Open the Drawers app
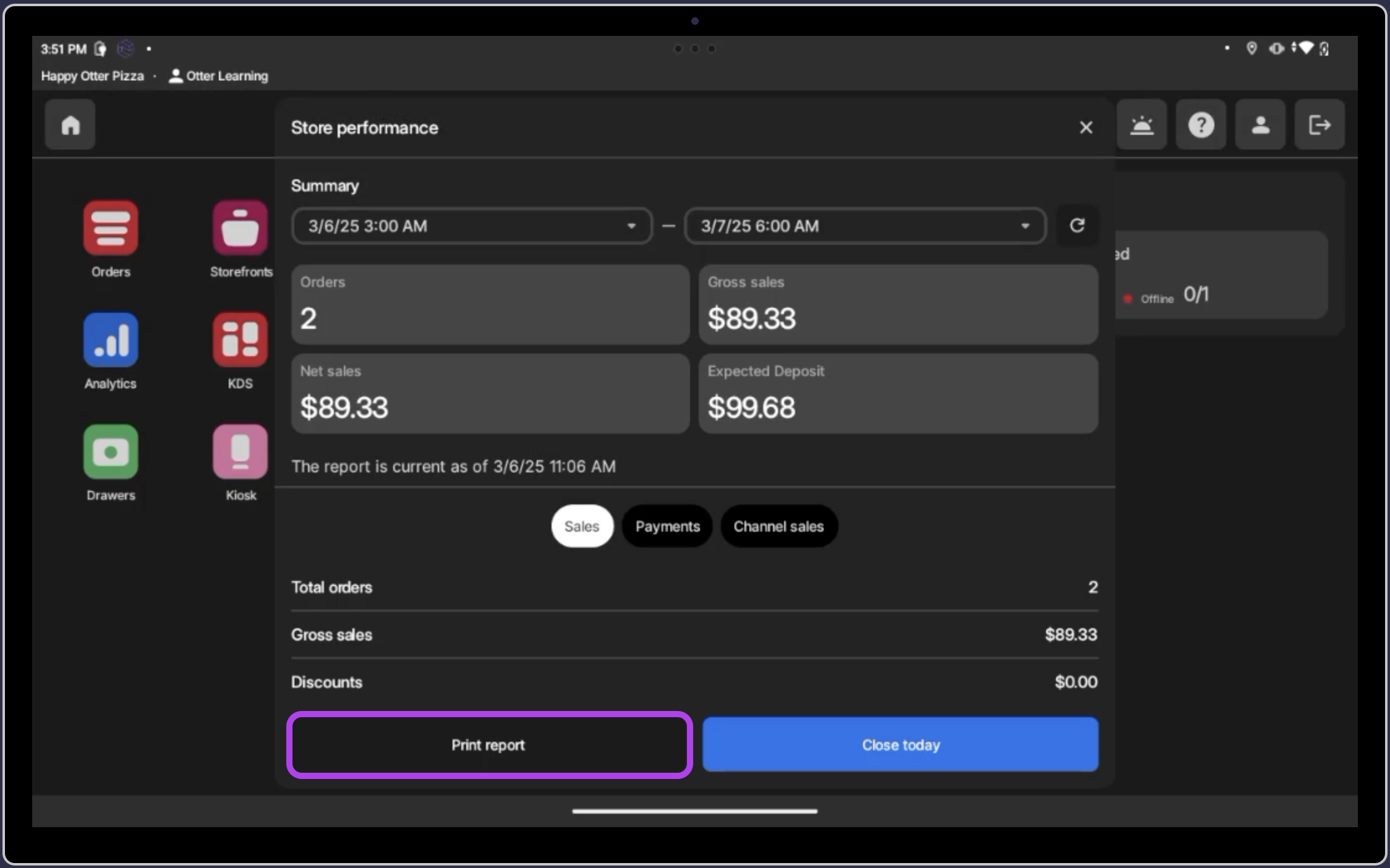1390x868 pixels. pyautogui.click(x=111, y=452)
